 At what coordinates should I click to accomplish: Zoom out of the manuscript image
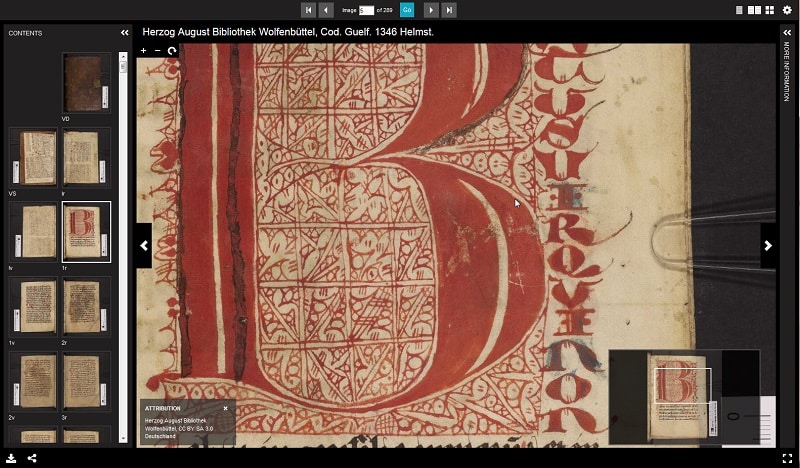pos(157,51)
